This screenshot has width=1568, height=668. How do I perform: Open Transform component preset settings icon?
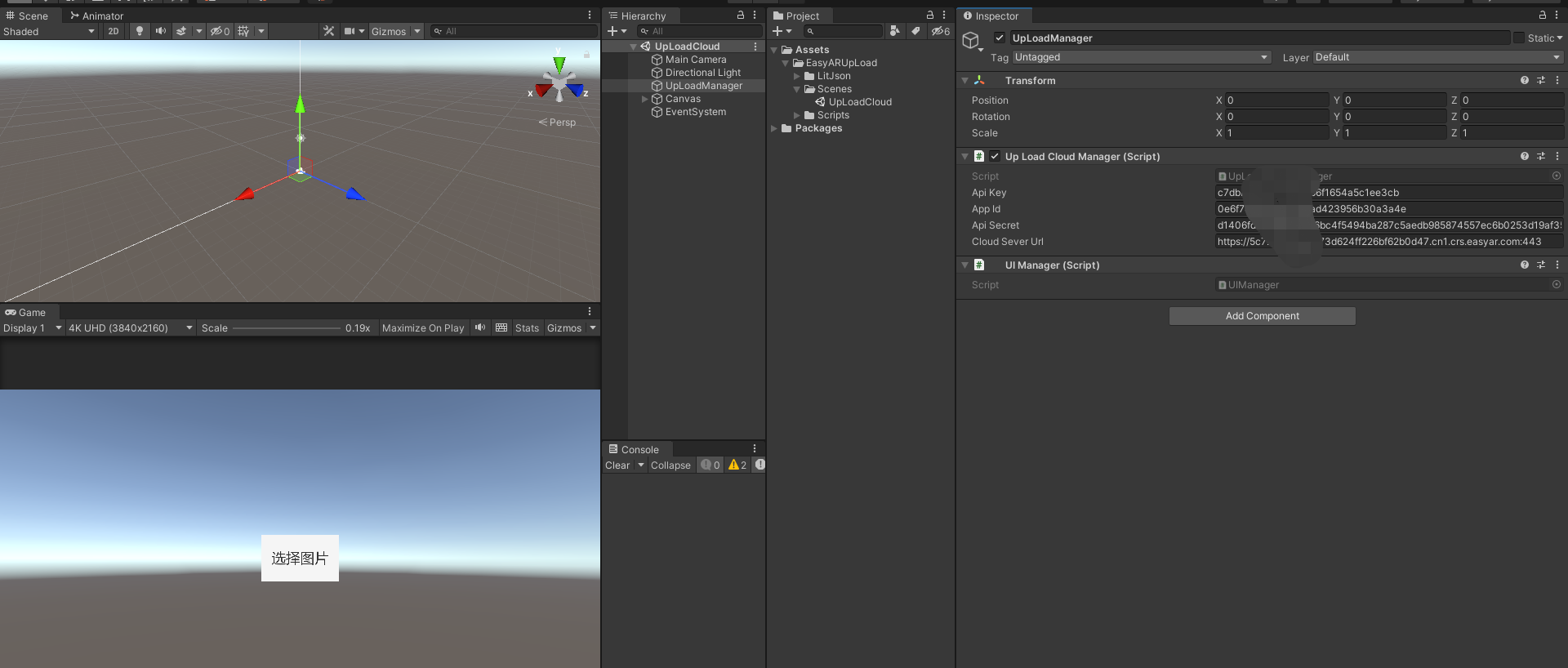point(1541,80)
